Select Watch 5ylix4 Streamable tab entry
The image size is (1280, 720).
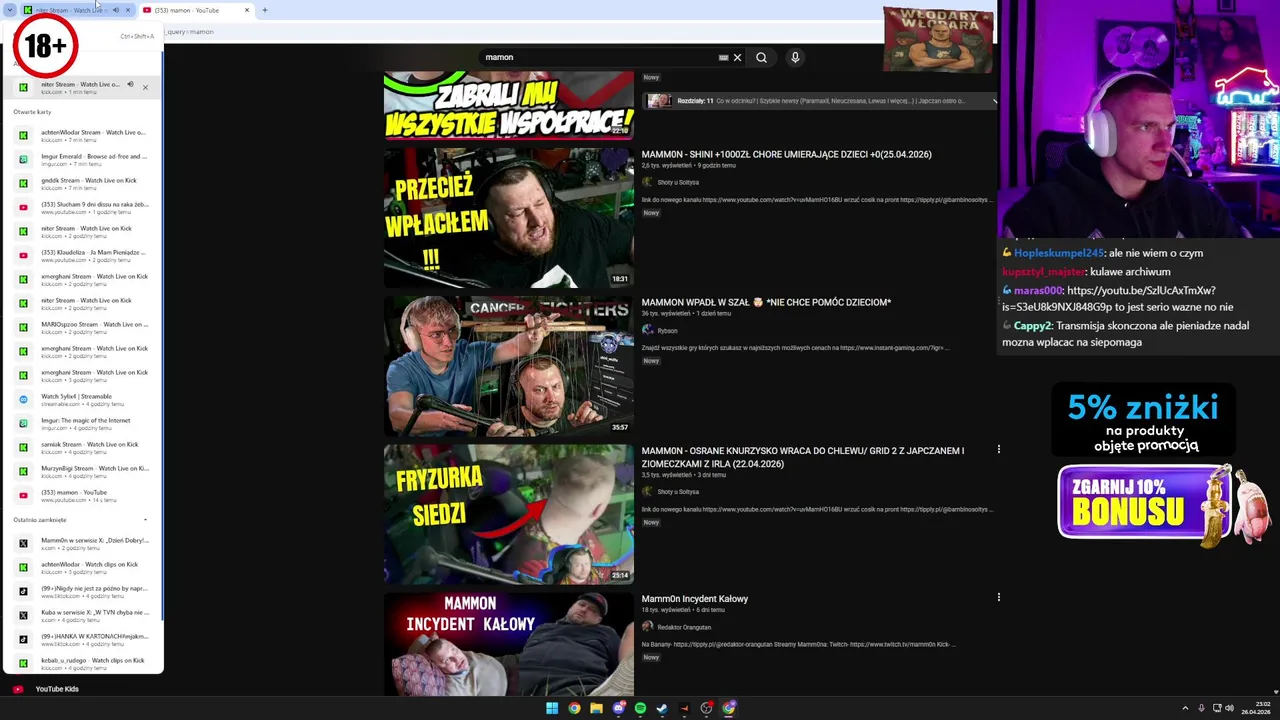84,399
